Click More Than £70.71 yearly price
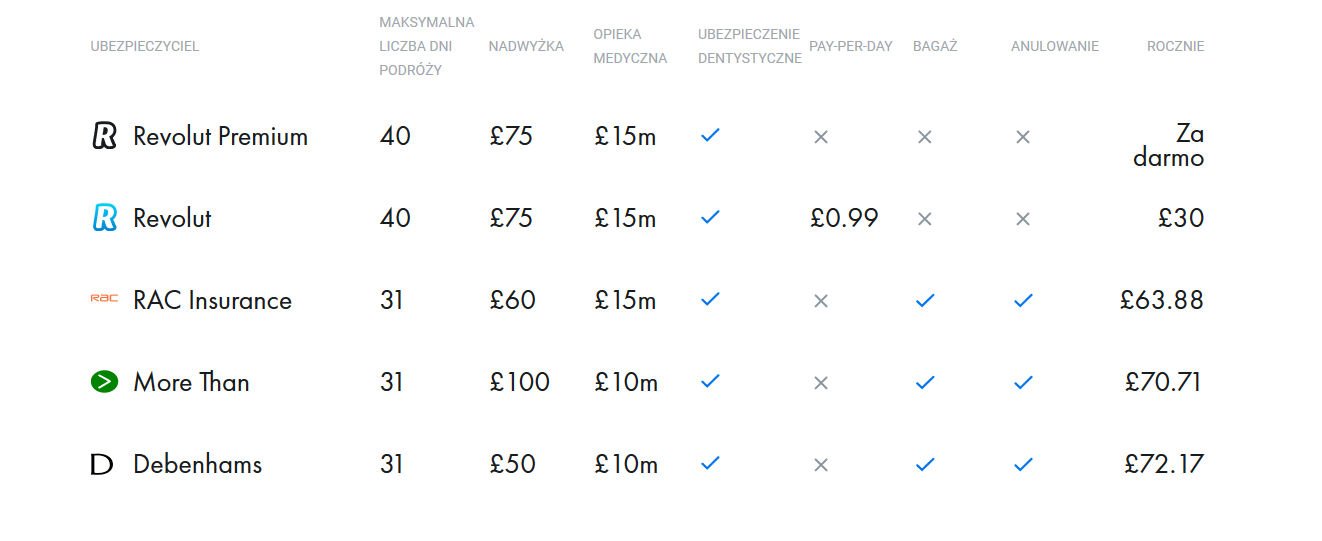Viewport: 1322px width, 541px height. (1163, 382)
